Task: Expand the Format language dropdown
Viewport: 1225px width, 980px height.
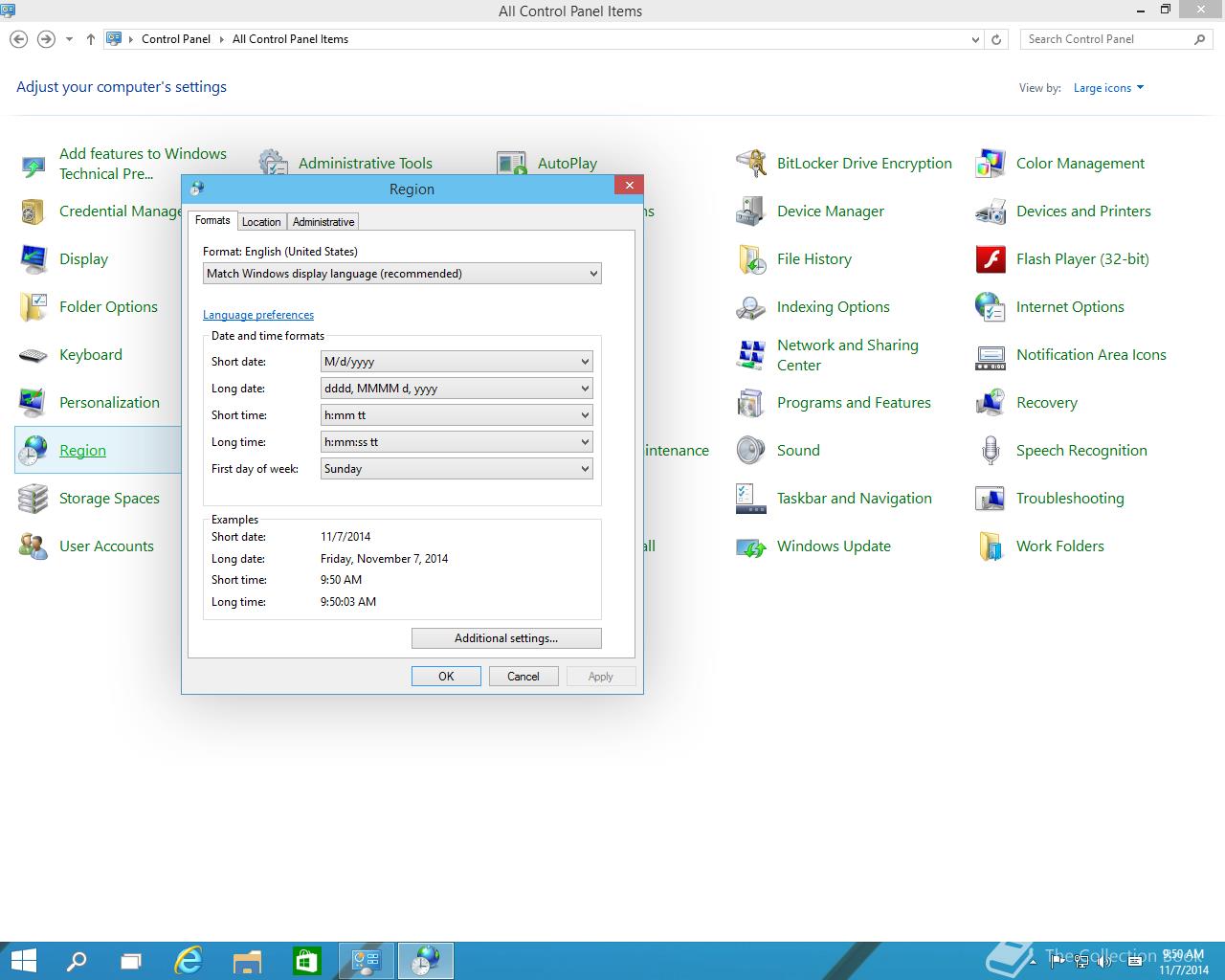Action: tap(402, 274)
